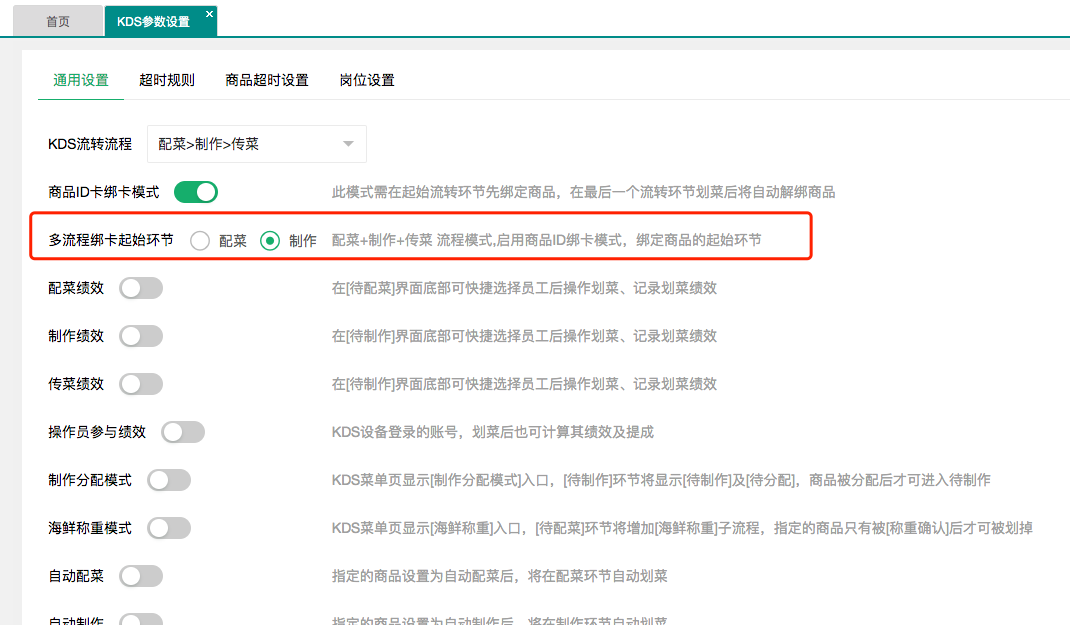Toggle the 自动制作 switch

click(x=141, y=620)
